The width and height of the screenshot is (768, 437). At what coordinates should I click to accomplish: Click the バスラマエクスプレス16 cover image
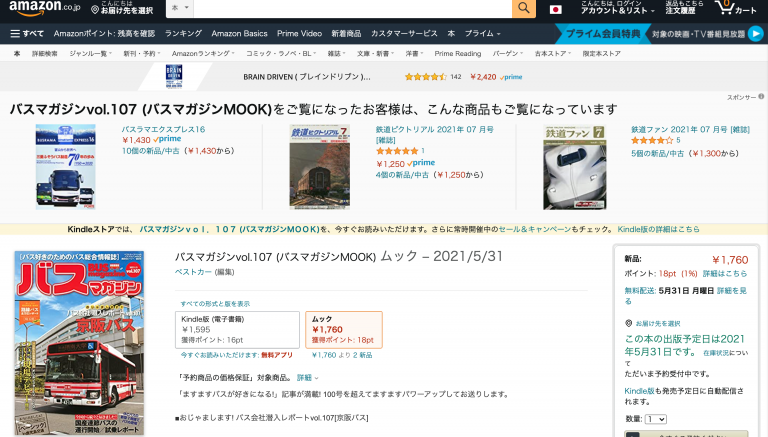[66, 167]
